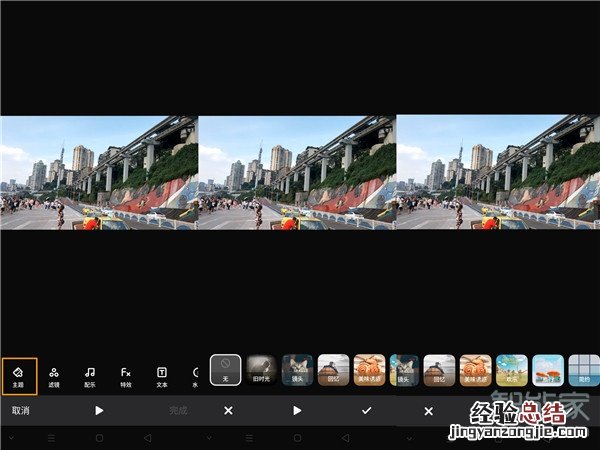Select the 无 no-theme option
The height and width of the screenshot is (450, 600).
(226, 370)
